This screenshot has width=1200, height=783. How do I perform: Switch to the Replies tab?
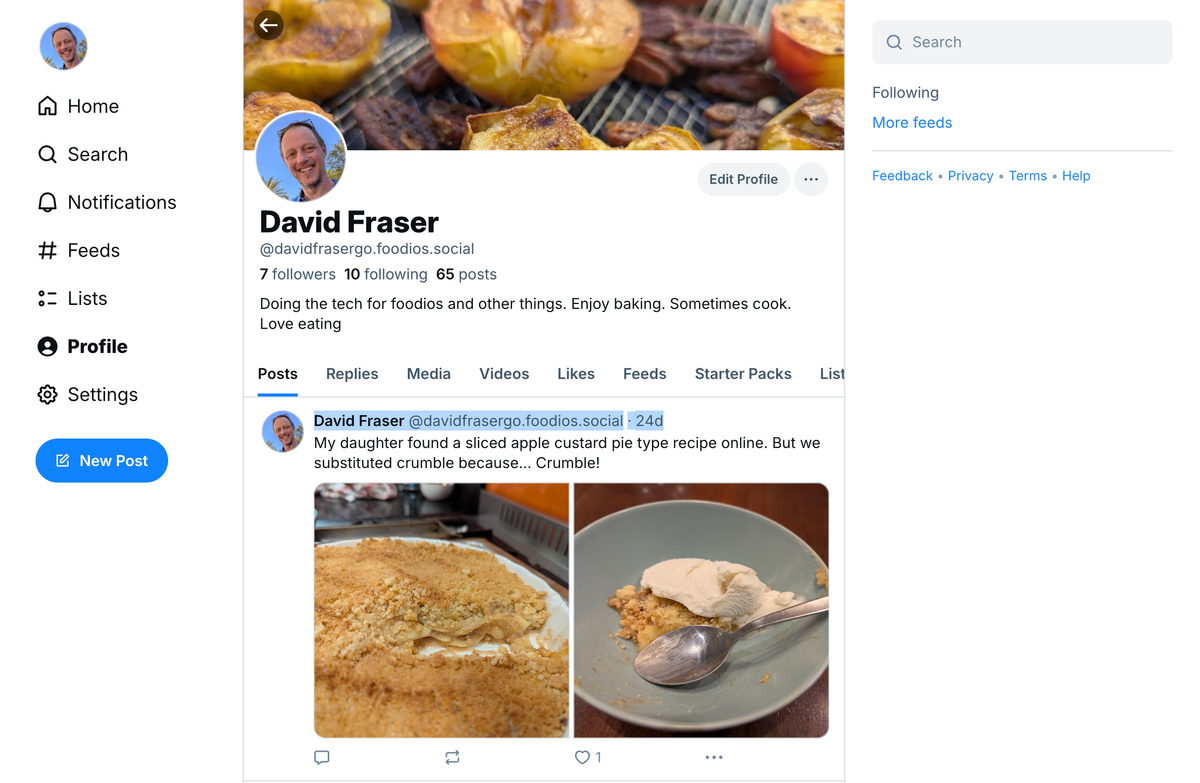(x=352, y=373)
